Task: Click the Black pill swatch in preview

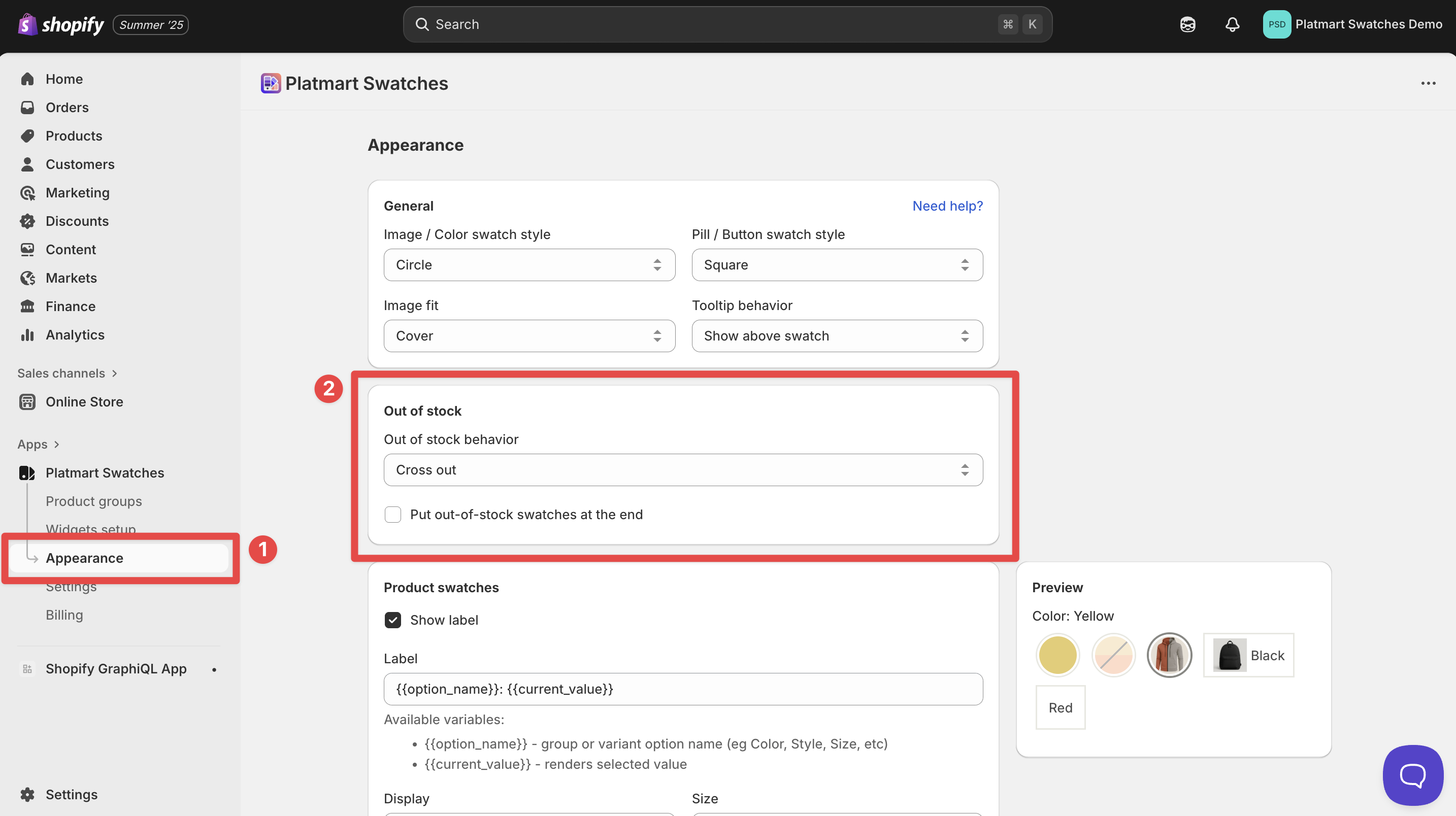Action: click(x=1248, y=656)
